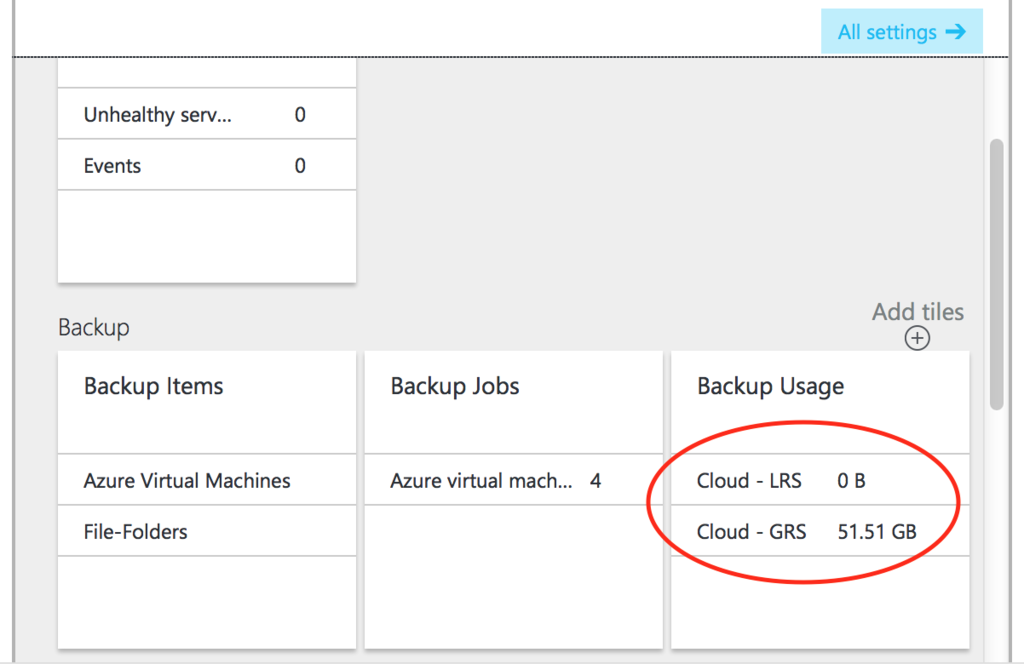Open the Events count row

point(112,166)
